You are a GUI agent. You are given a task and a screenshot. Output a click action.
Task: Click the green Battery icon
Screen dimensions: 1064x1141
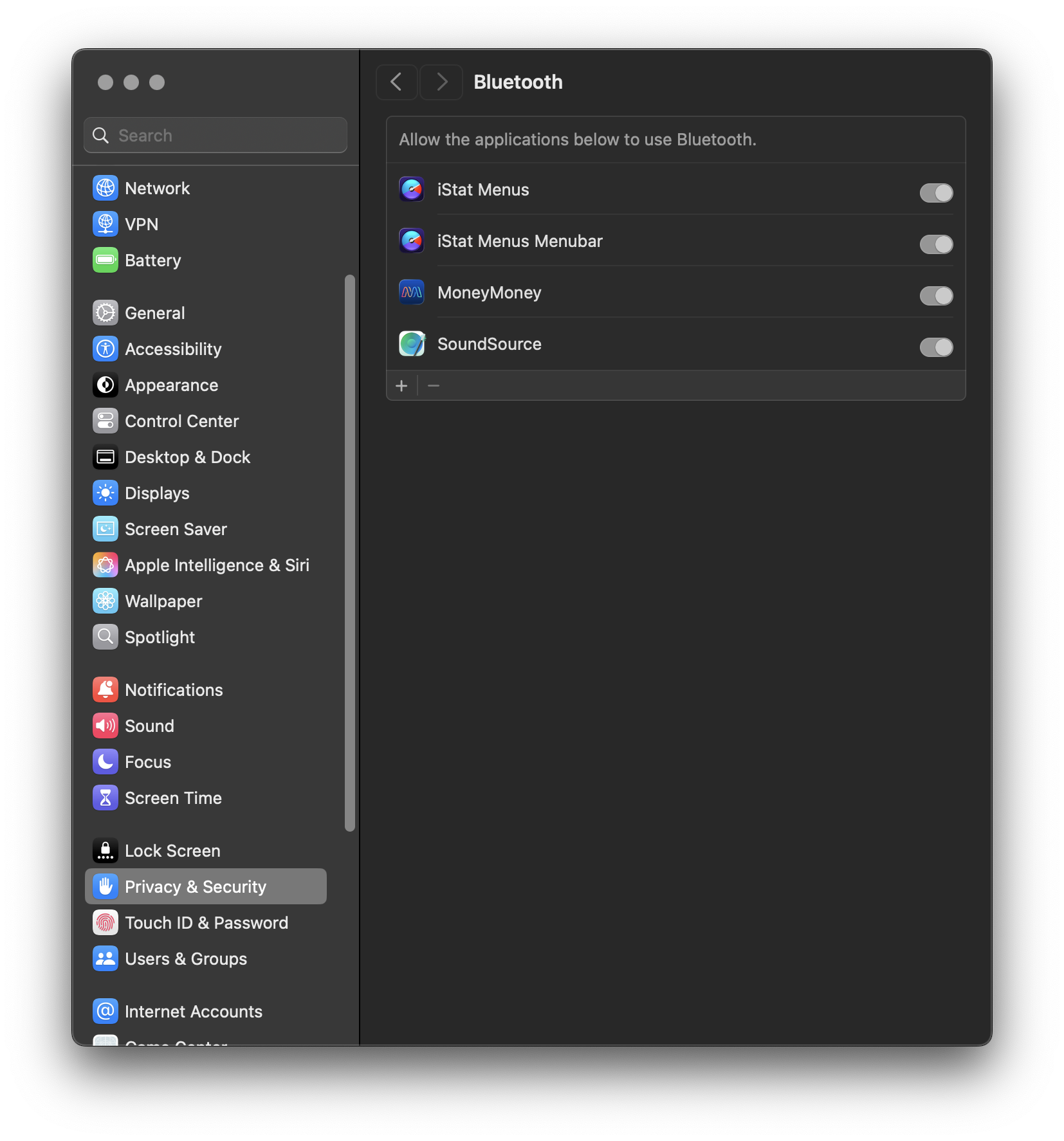click(105, 260)
